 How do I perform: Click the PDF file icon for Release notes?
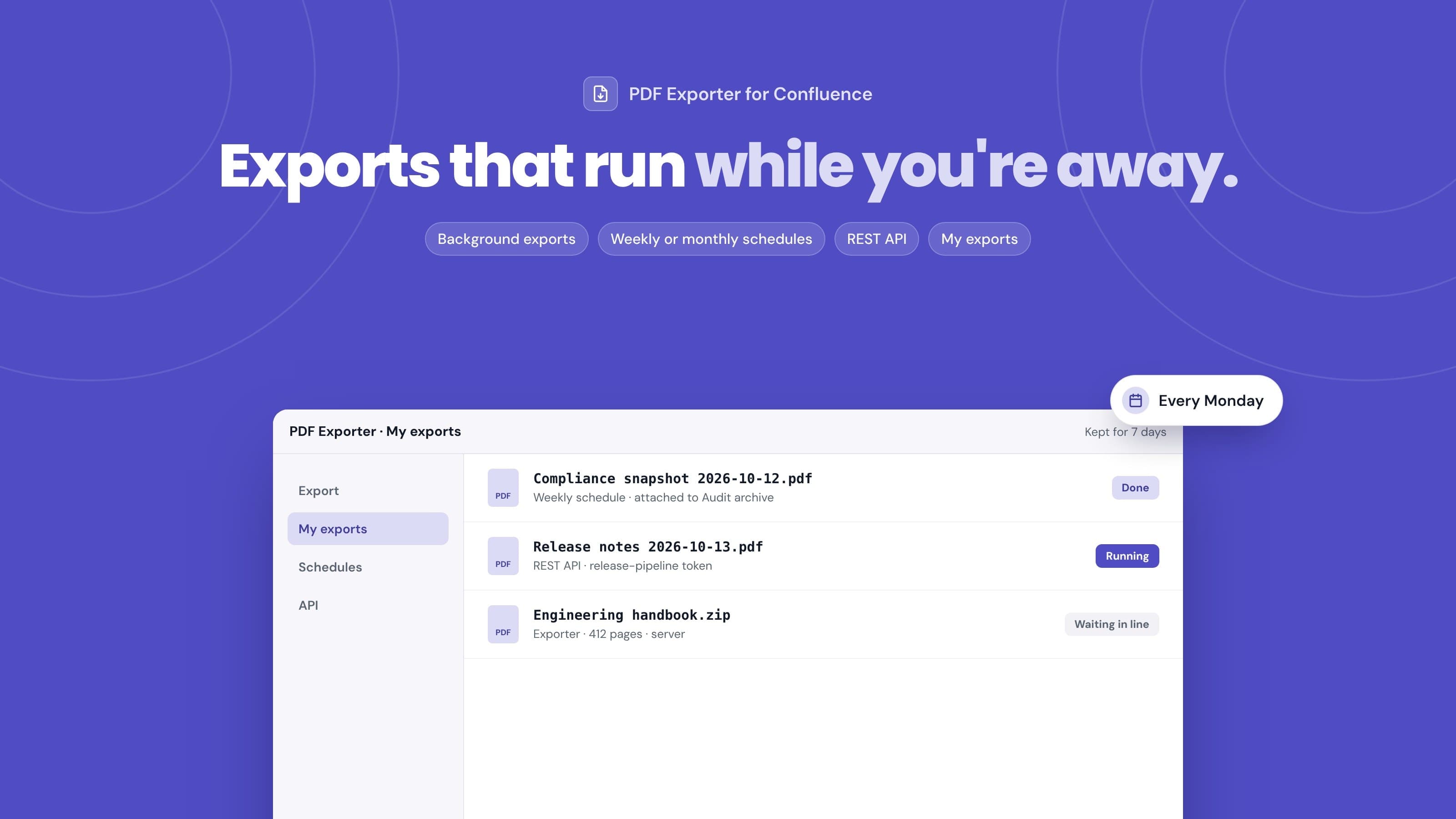point(503,556)
